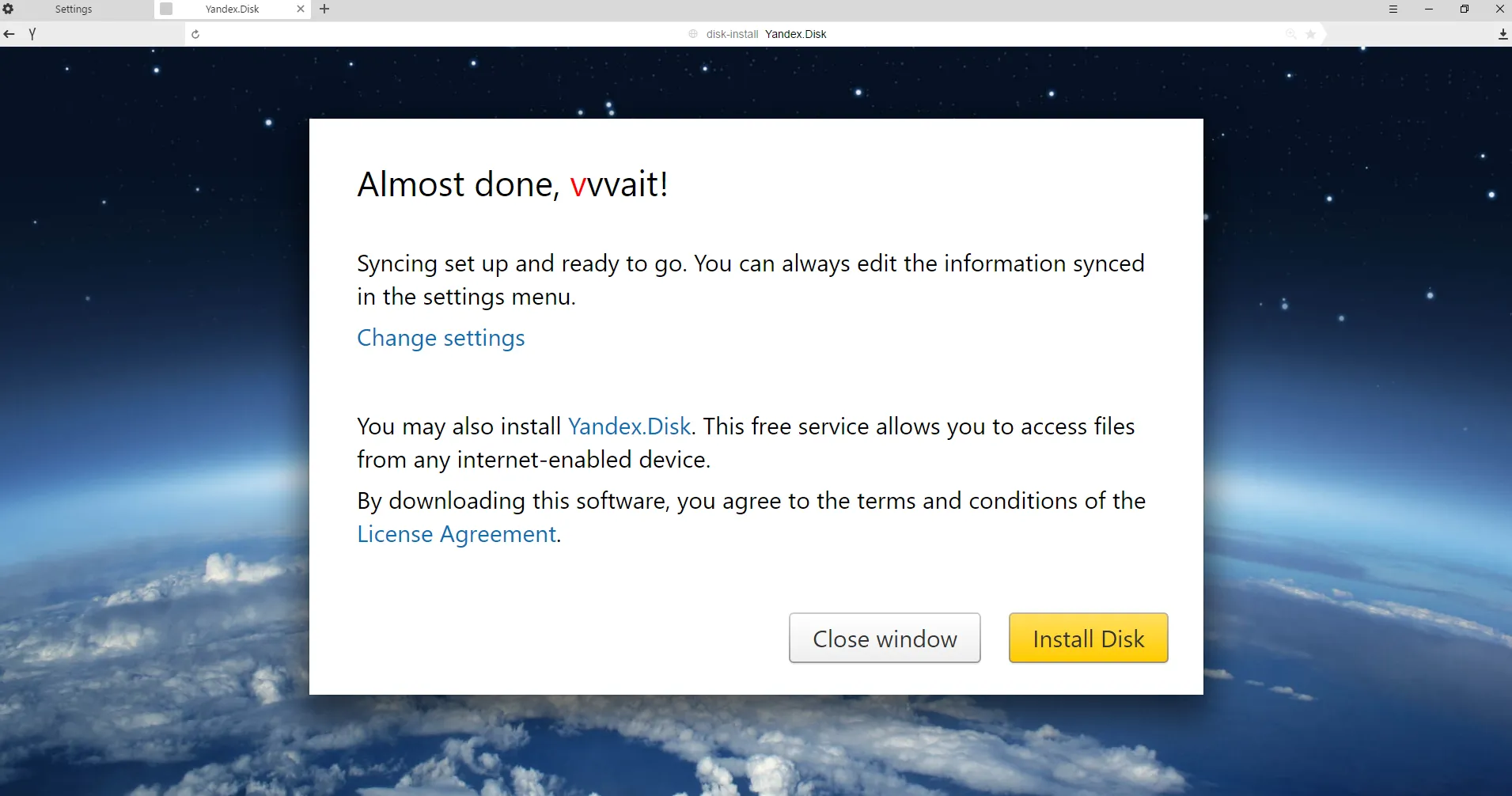
Task: Restore down the browser window
Action: (x=1465, y=9)
